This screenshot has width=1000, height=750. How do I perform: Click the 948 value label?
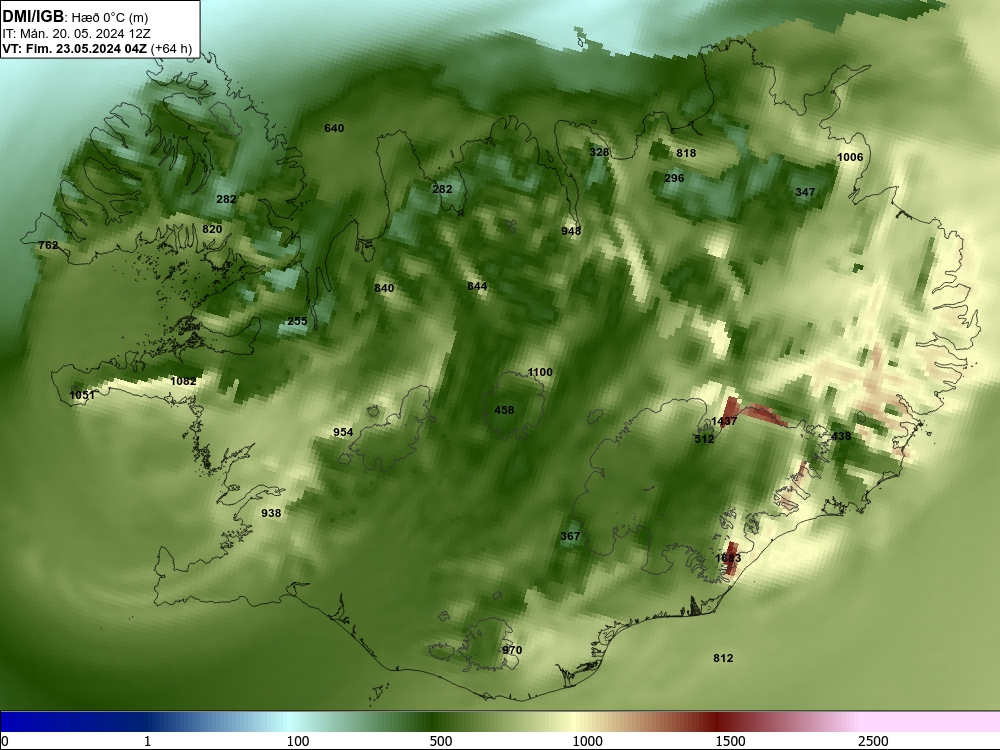click(x=571, y=231)
